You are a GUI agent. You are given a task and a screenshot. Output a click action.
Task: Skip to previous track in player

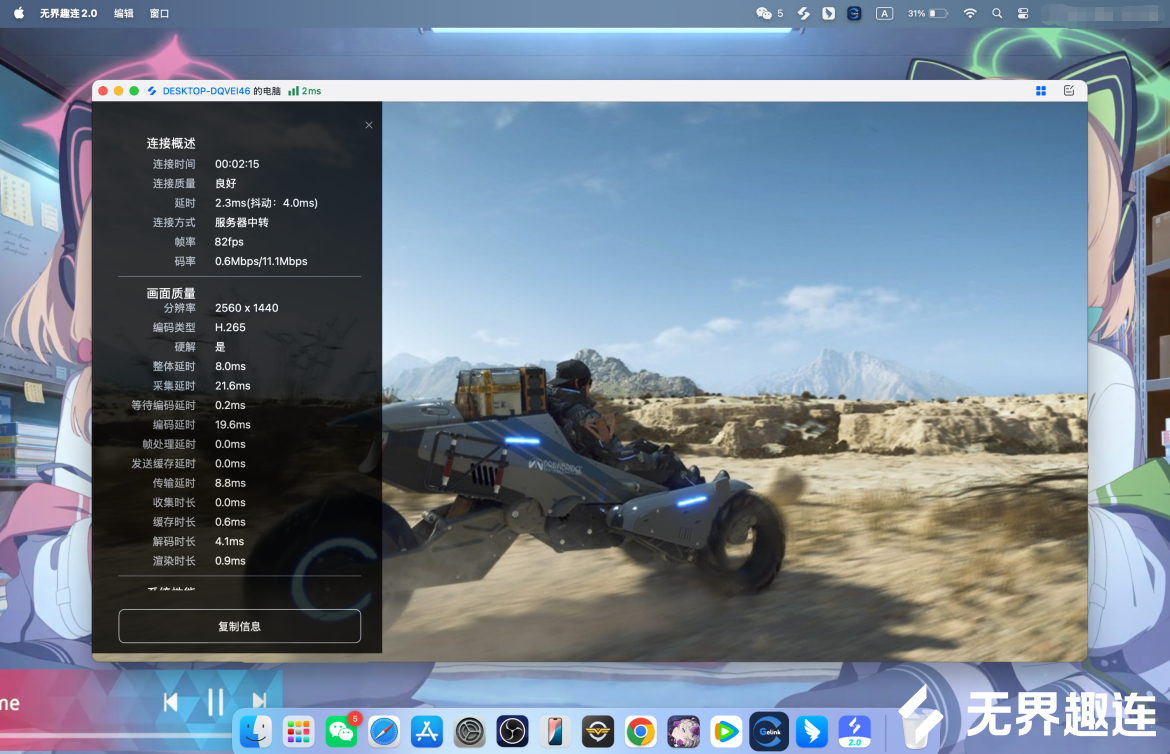pyautogui.click(x=171, y=702)
